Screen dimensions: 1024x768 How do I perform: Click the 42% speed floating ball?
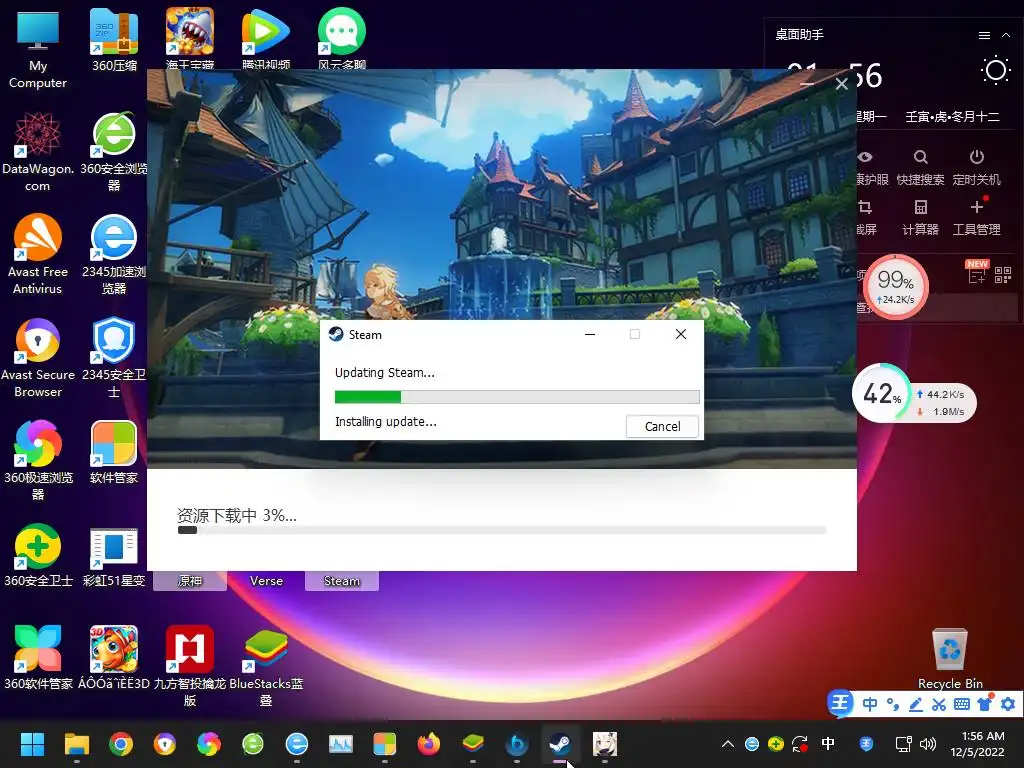coord(882,393)
